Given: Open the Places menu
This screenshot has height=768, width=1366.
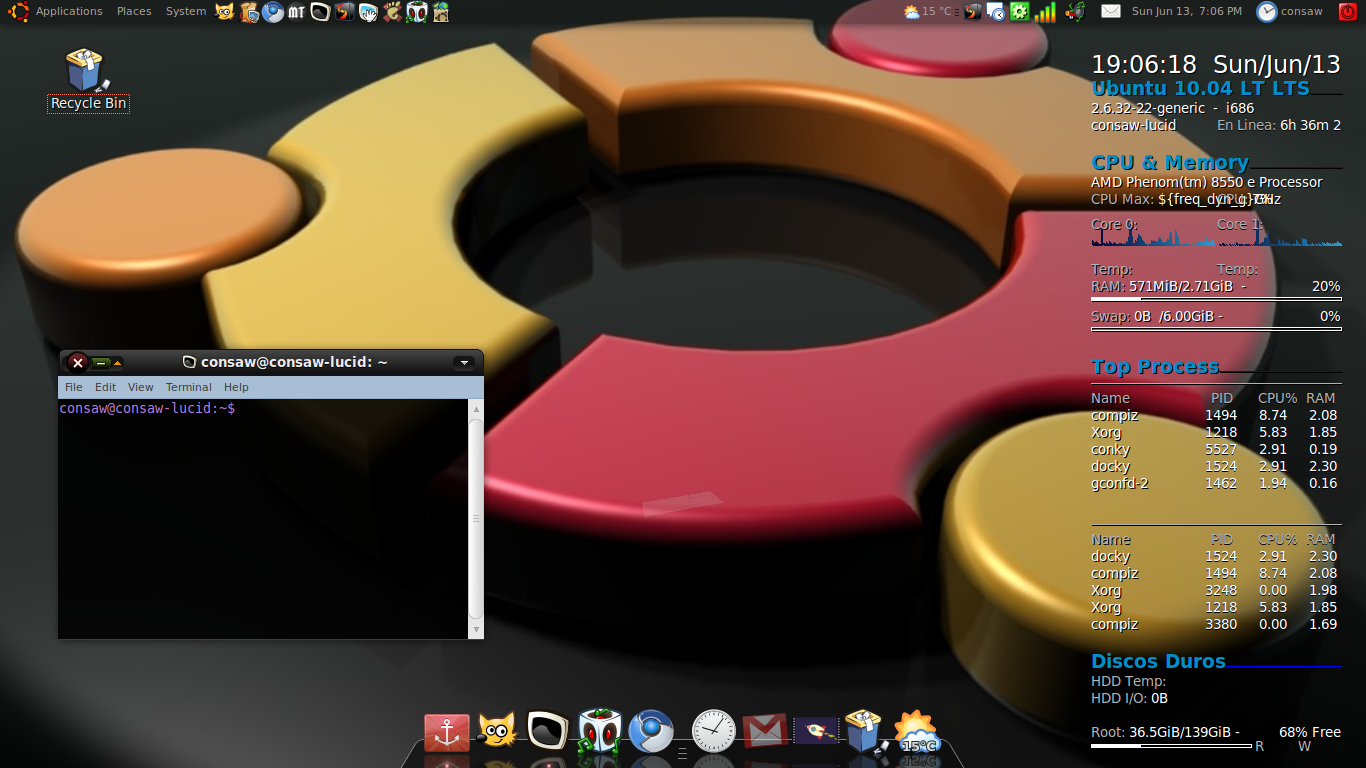Looking at the screenshot, I should [134, 12].
